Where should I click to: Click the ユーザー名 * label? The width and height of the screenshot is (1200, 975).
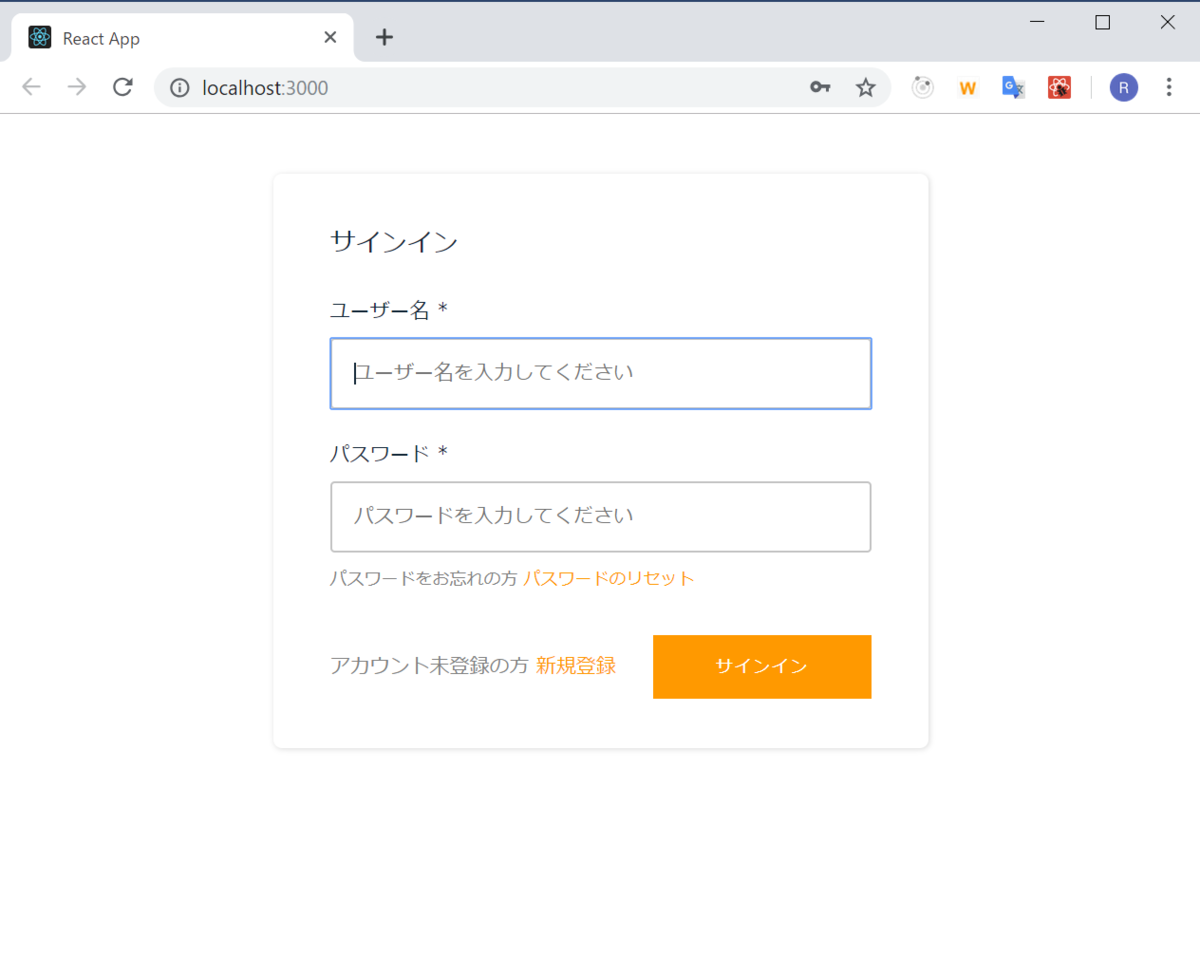pos(389,310)
